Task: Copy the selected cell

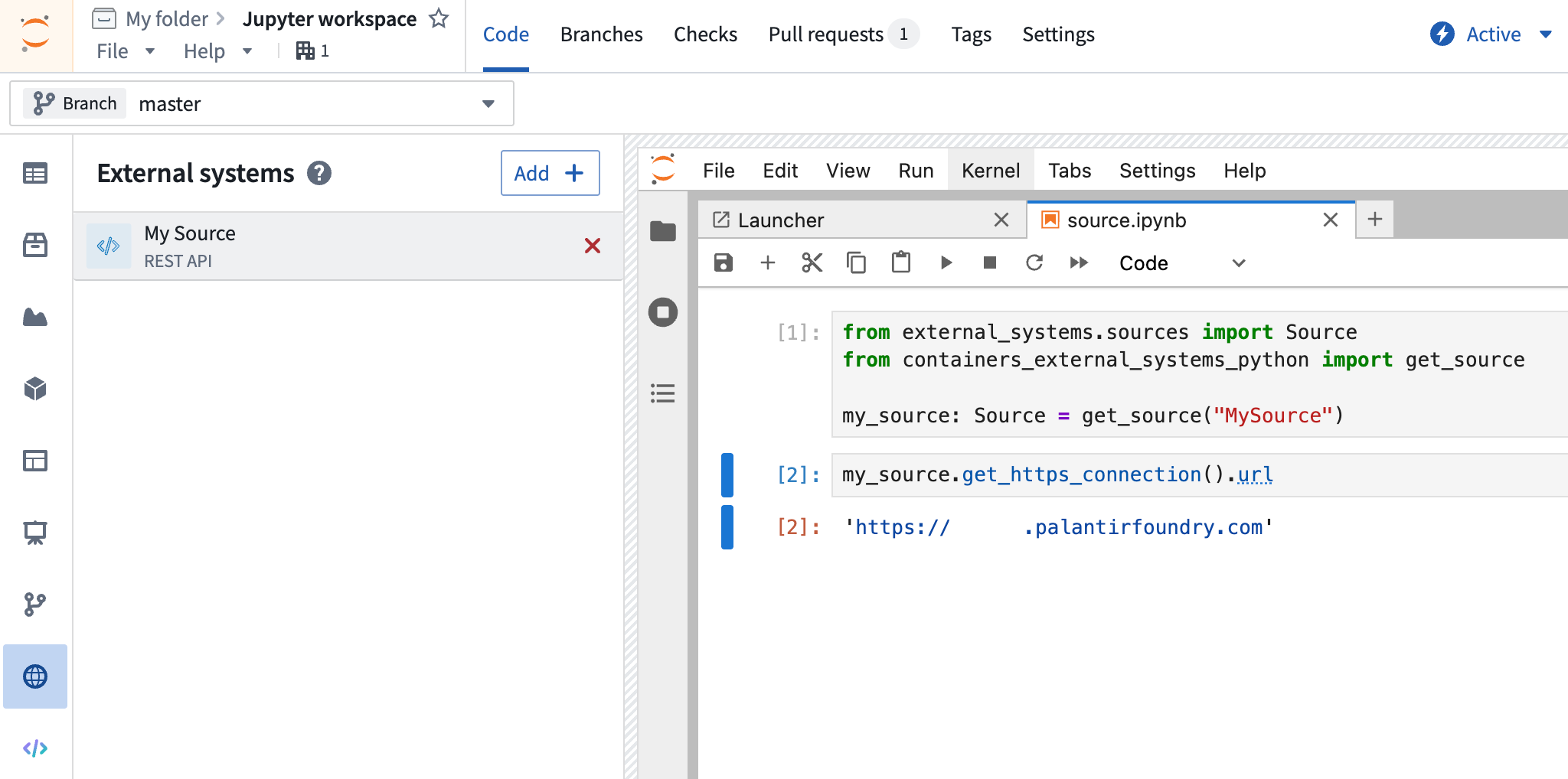Action: [856, 262]
